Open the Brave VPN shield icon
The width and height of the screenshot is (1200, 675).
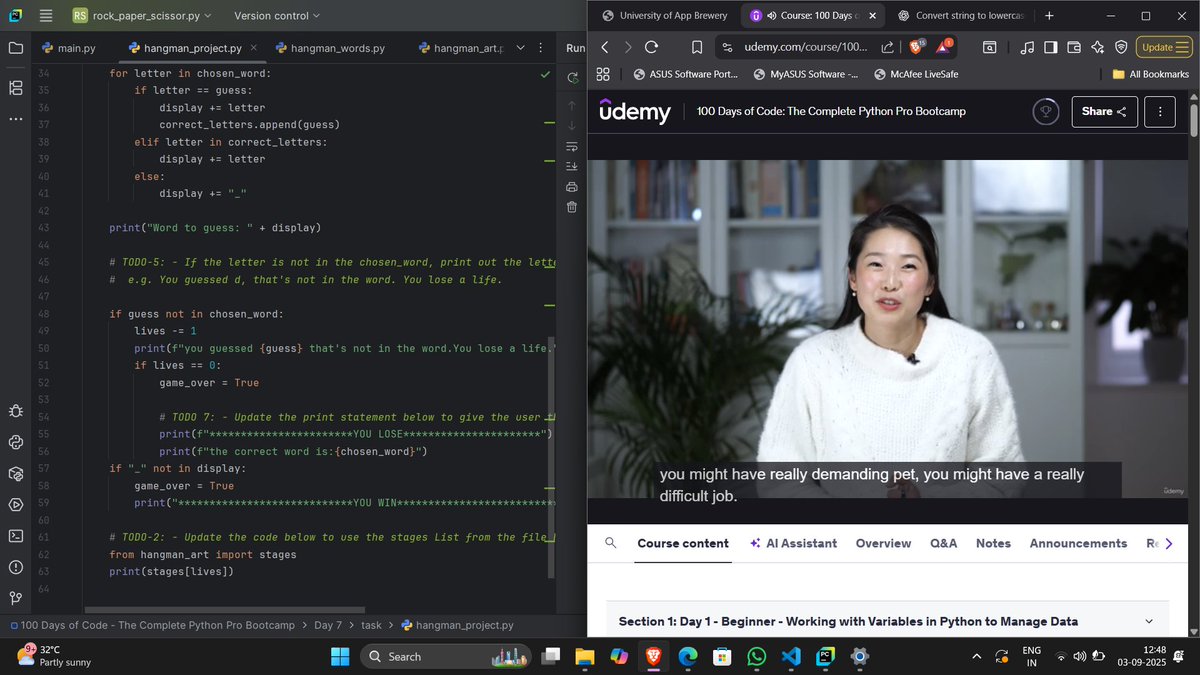coord(1120,47)
